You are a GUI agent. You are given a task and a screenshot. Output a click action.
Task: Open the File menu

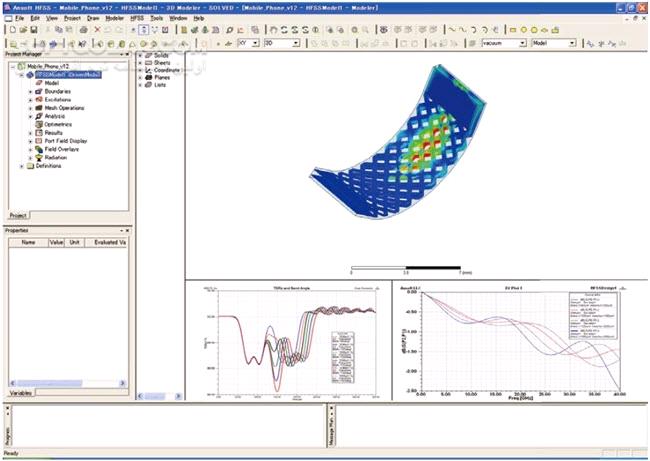tap(19, 18)
